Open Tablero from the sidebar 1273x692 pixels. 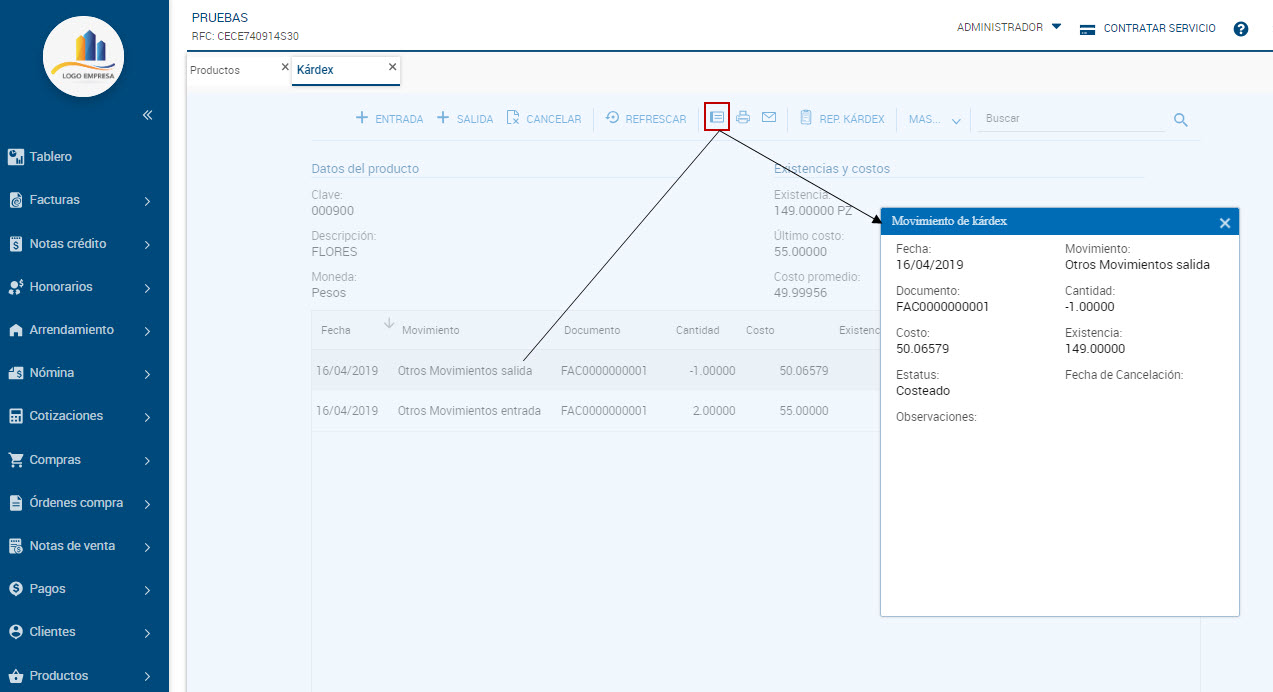51,157
